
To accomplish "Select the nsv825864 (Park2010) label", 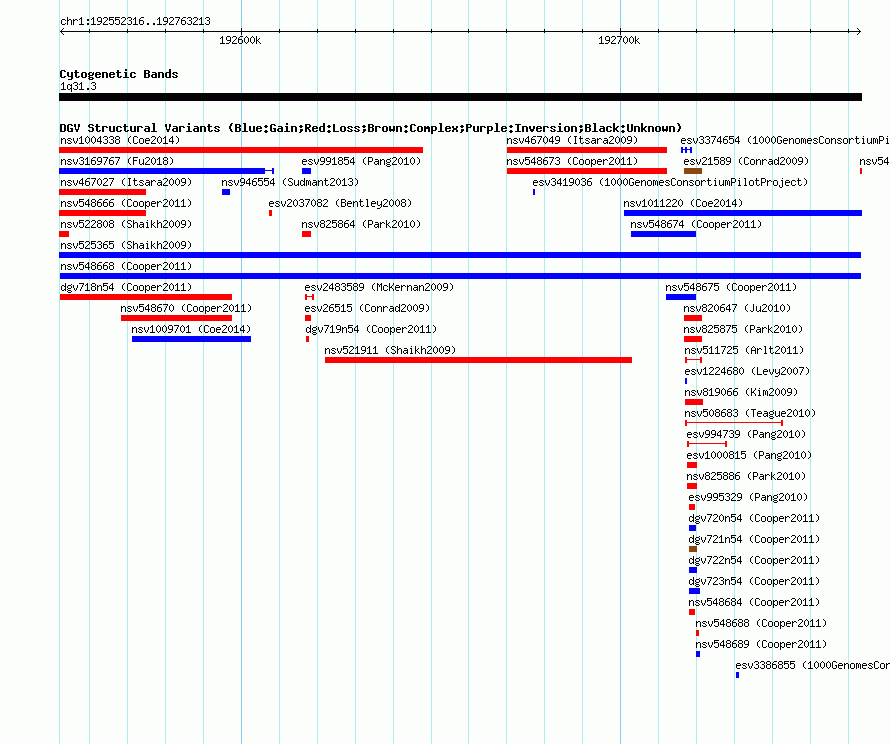I will coord(361,224).
